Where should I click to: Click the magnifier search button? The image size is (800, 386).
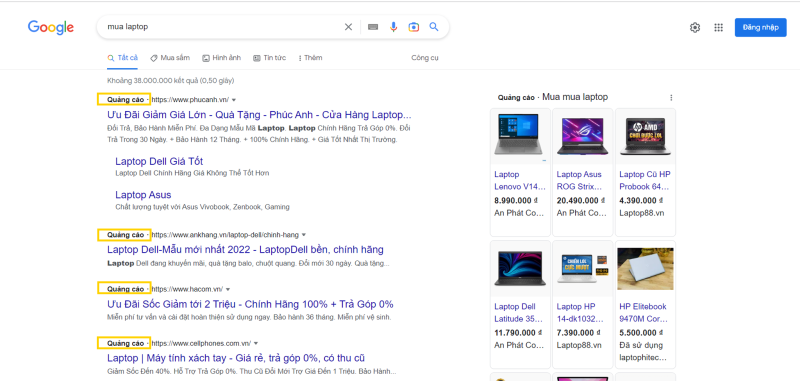(434, 27)
